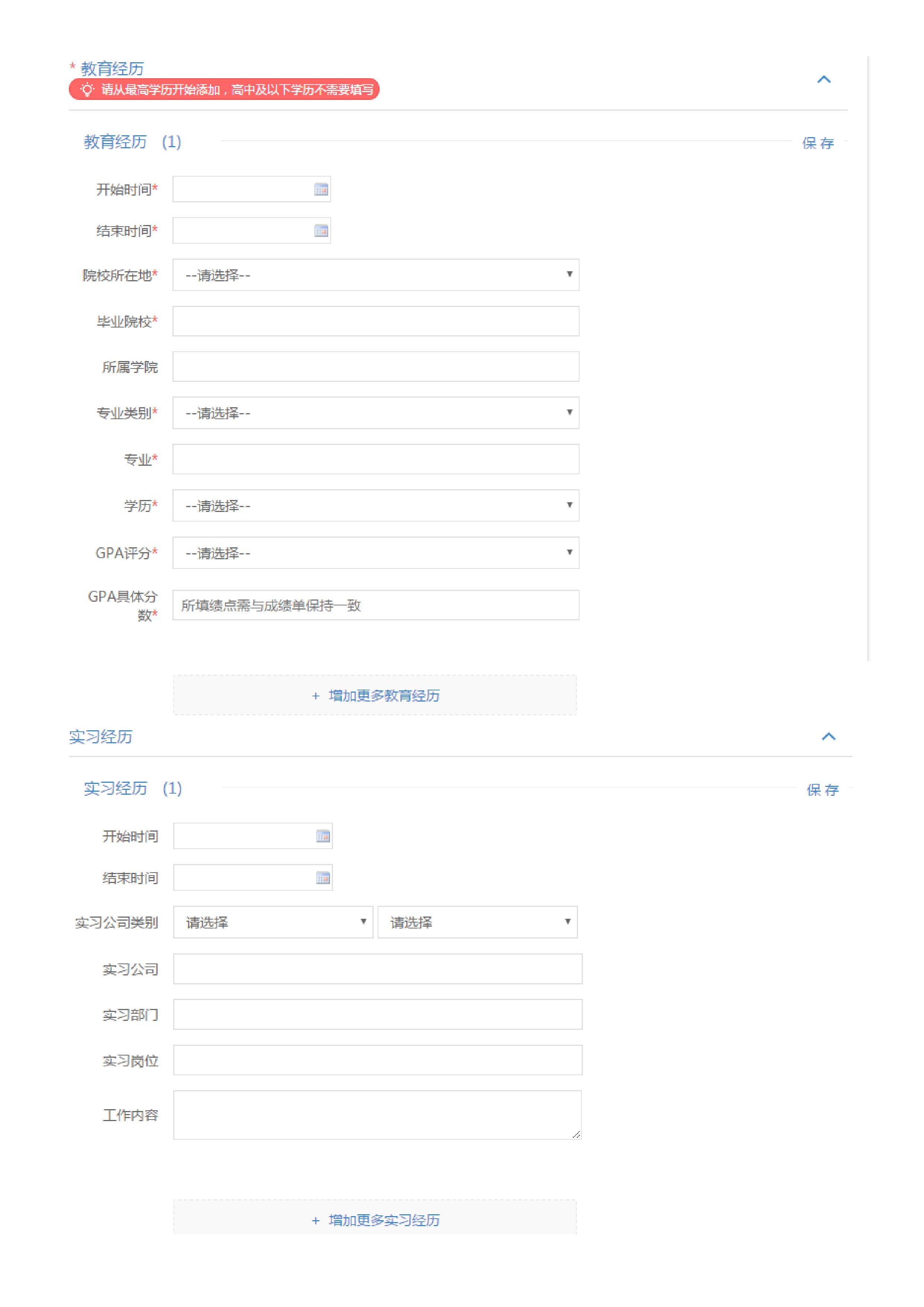The height and width of the screenshot is (1307, 924).
Task: Open calendar for internship 结束时间
Action: tap(323, 879)
